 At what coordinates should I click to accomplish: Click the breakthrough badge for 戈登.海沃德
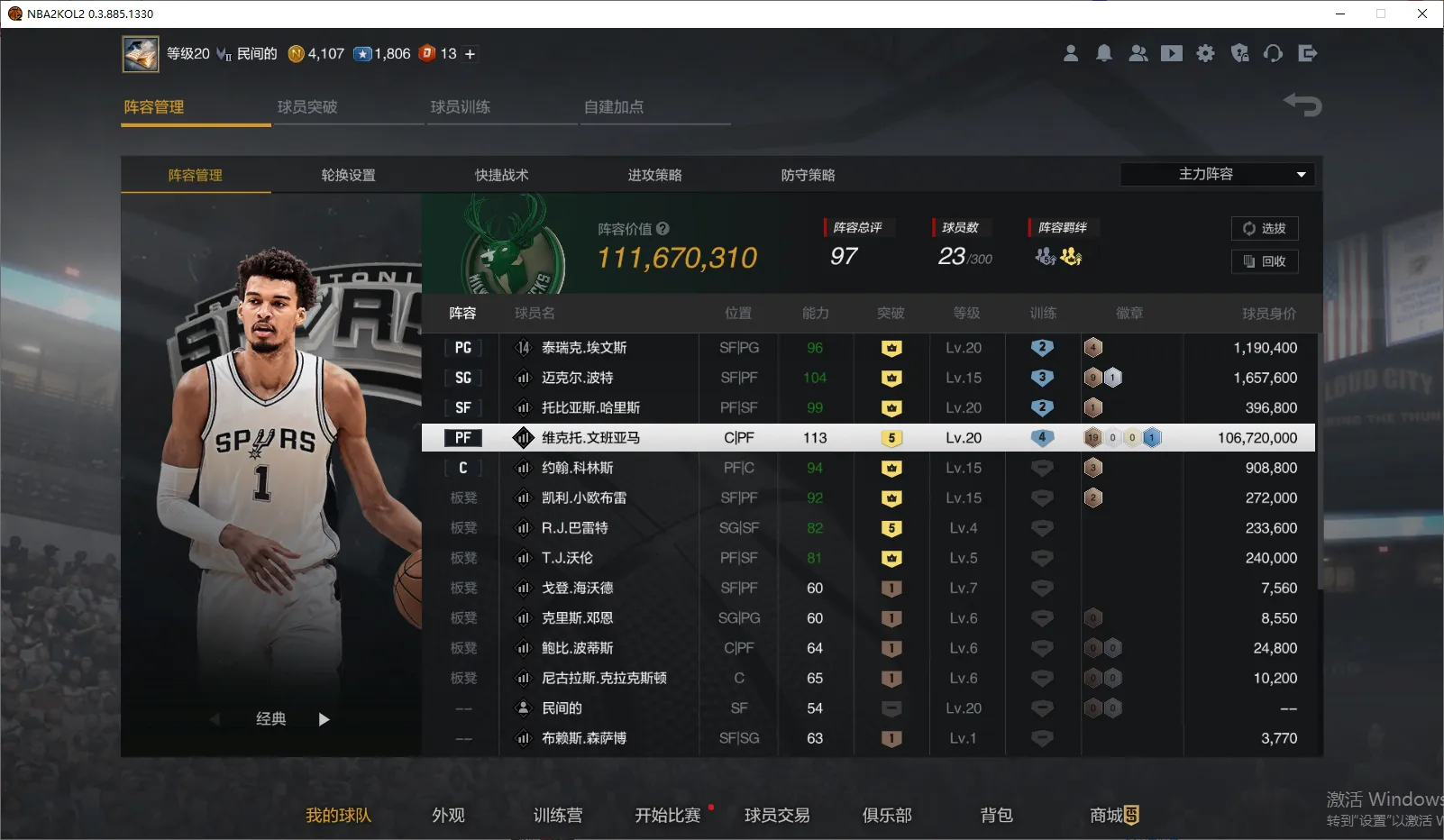[x=891, y=588]
